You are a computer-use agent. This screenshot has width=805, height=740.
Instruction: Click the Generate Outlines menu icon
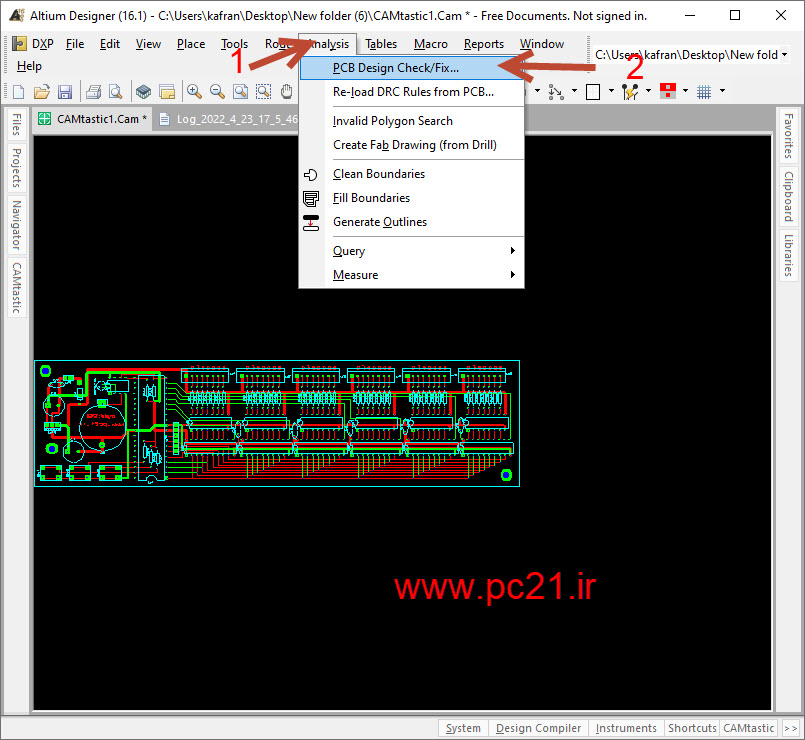[311, 222]
